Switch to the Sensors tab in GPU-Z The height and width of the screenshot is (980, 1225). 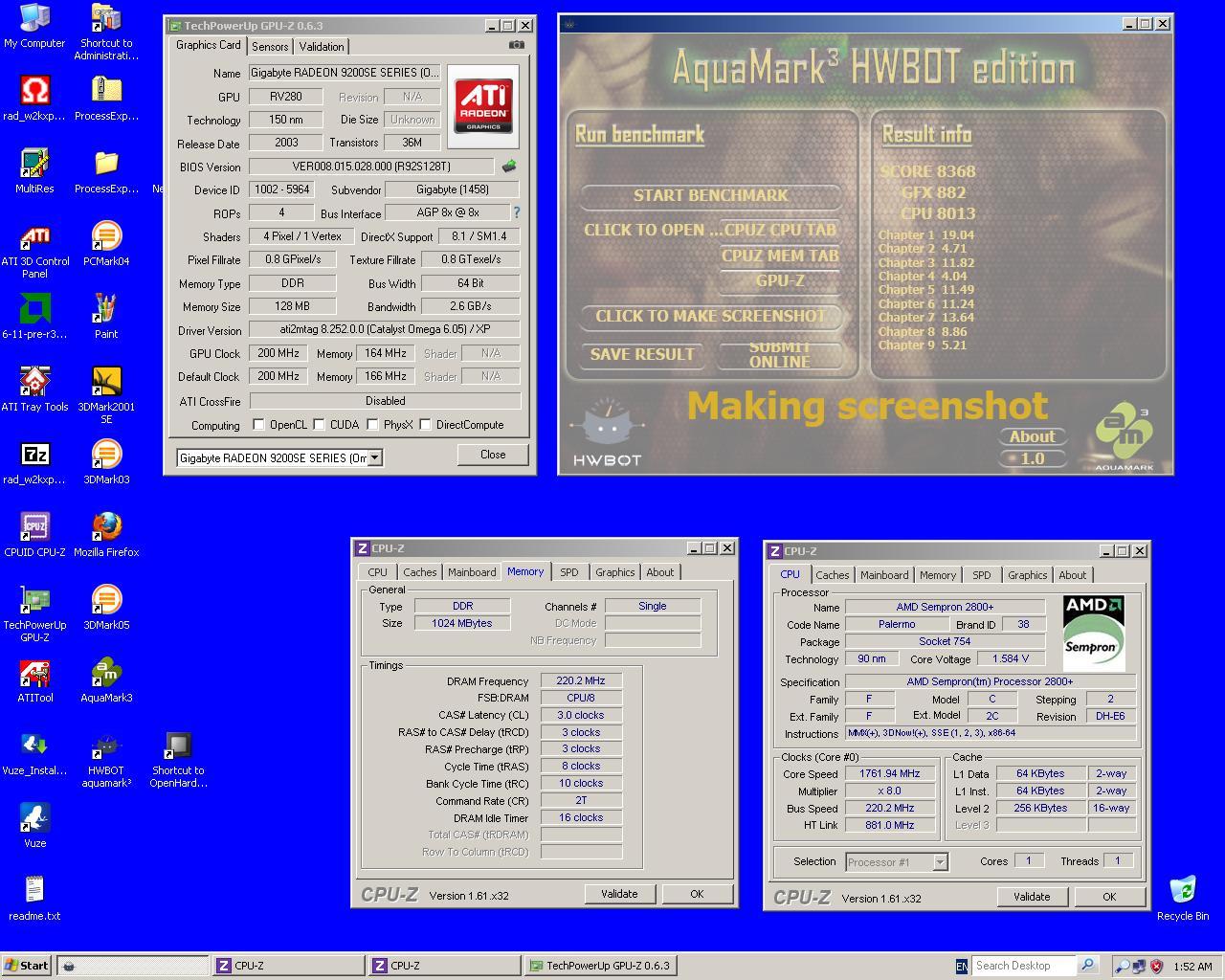(270, 46)
